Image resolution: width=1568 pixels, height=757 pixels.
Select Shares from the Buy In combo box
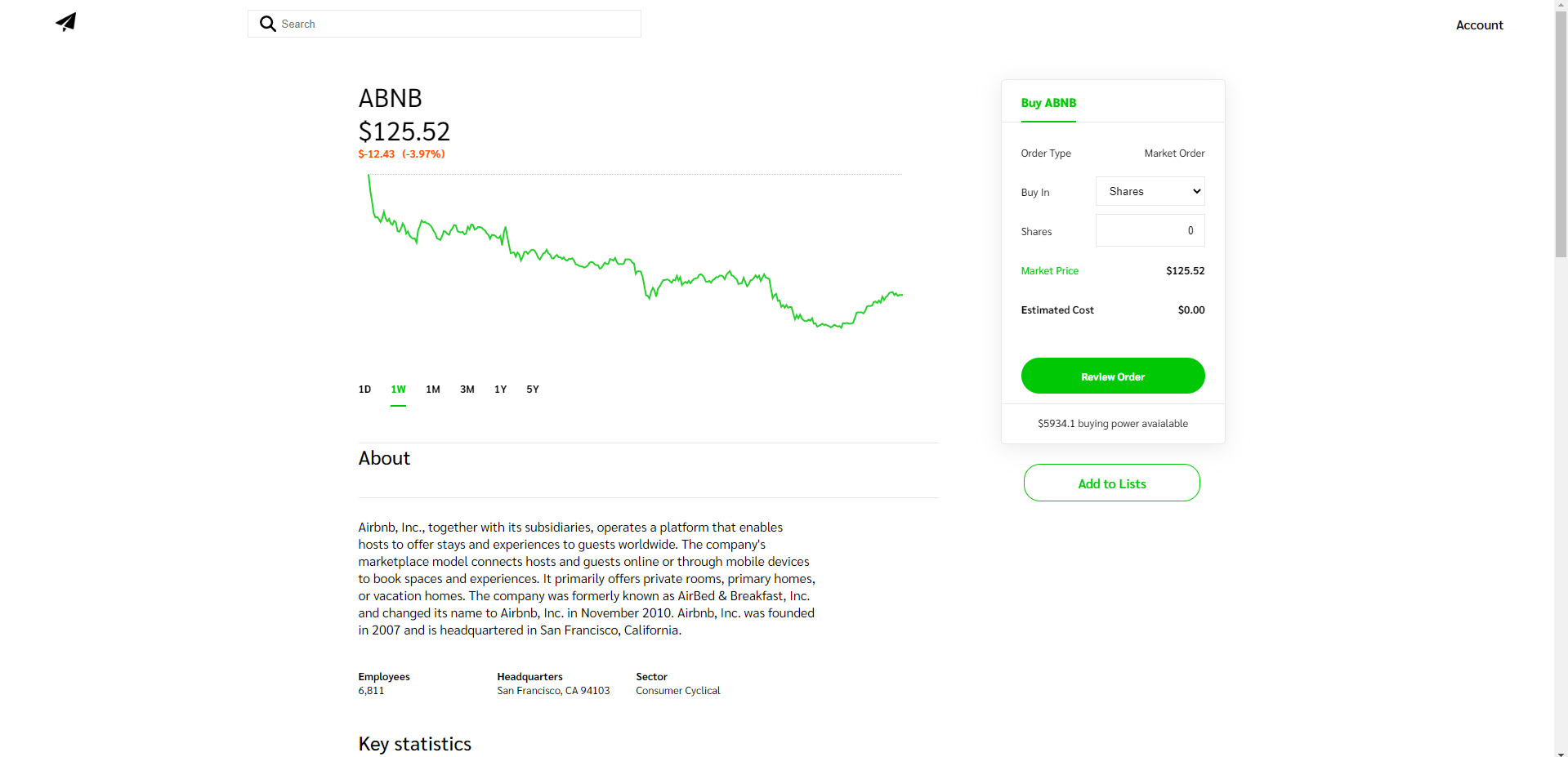pos(1149,190)
